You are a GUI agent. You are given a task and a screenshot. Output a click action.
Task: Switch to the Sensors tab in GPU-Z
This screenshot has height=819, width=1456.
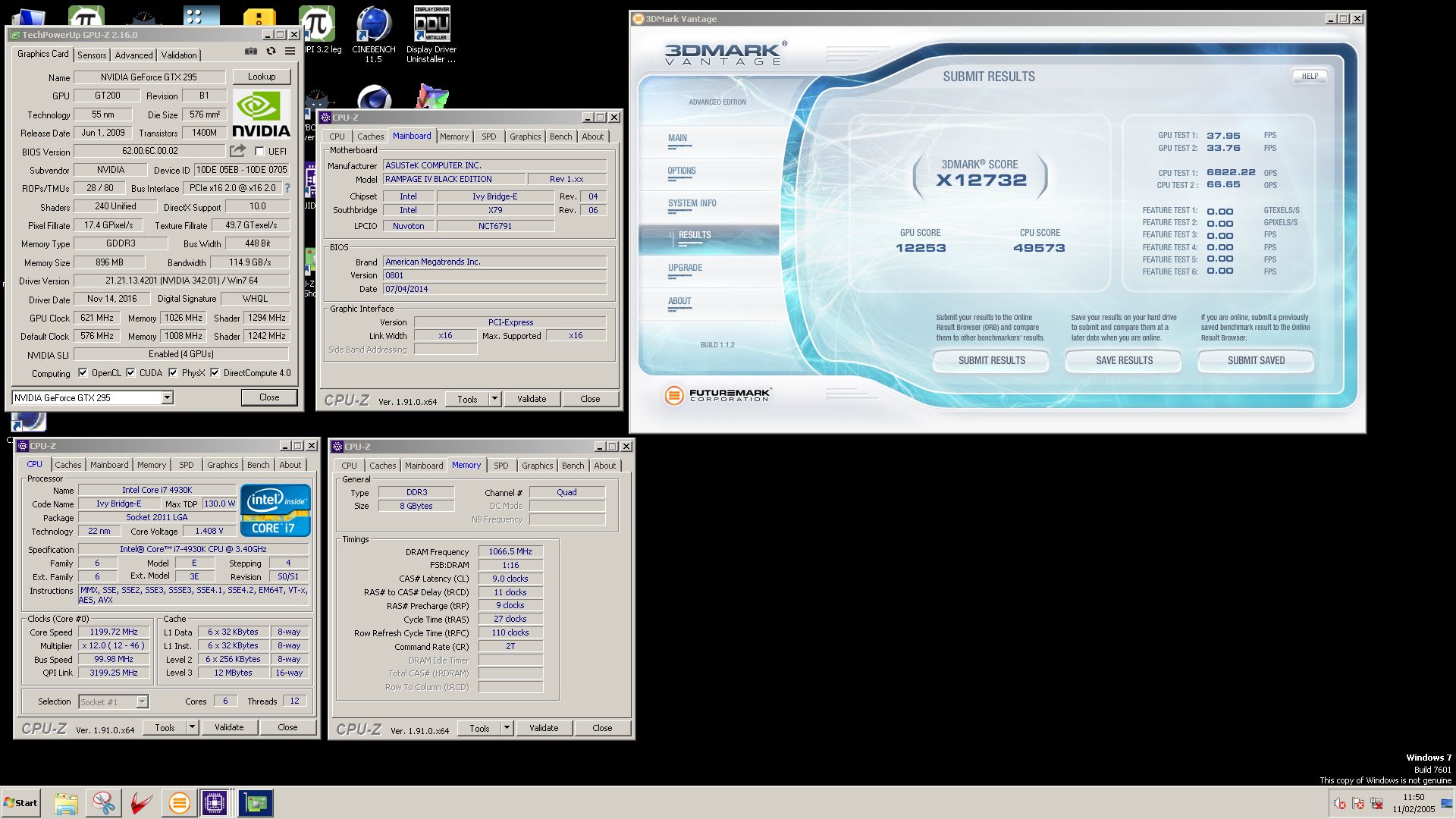pos(92,55)
